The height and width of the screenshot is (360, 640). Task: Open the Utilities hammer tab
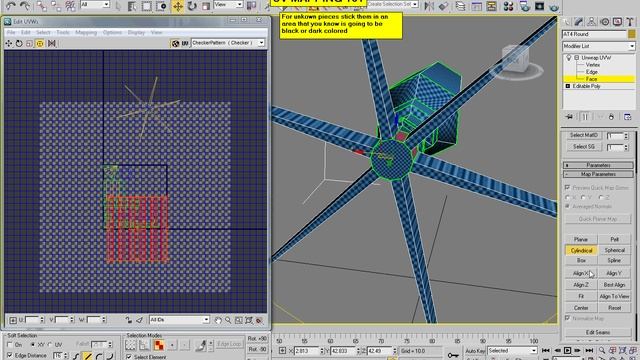coord(630,22)
